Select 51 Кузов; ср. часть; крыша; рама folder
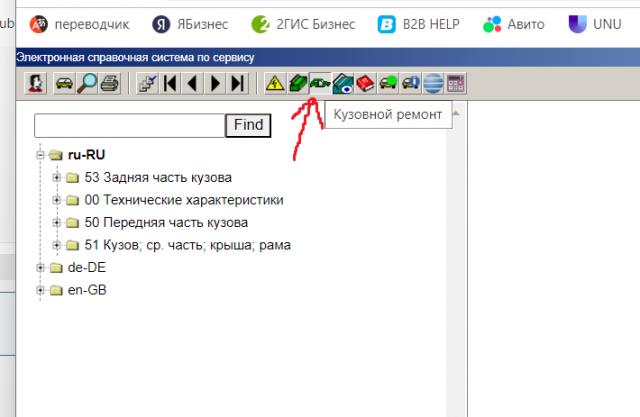640x417 pixels. pyautogui.click(x=187, y=245)
